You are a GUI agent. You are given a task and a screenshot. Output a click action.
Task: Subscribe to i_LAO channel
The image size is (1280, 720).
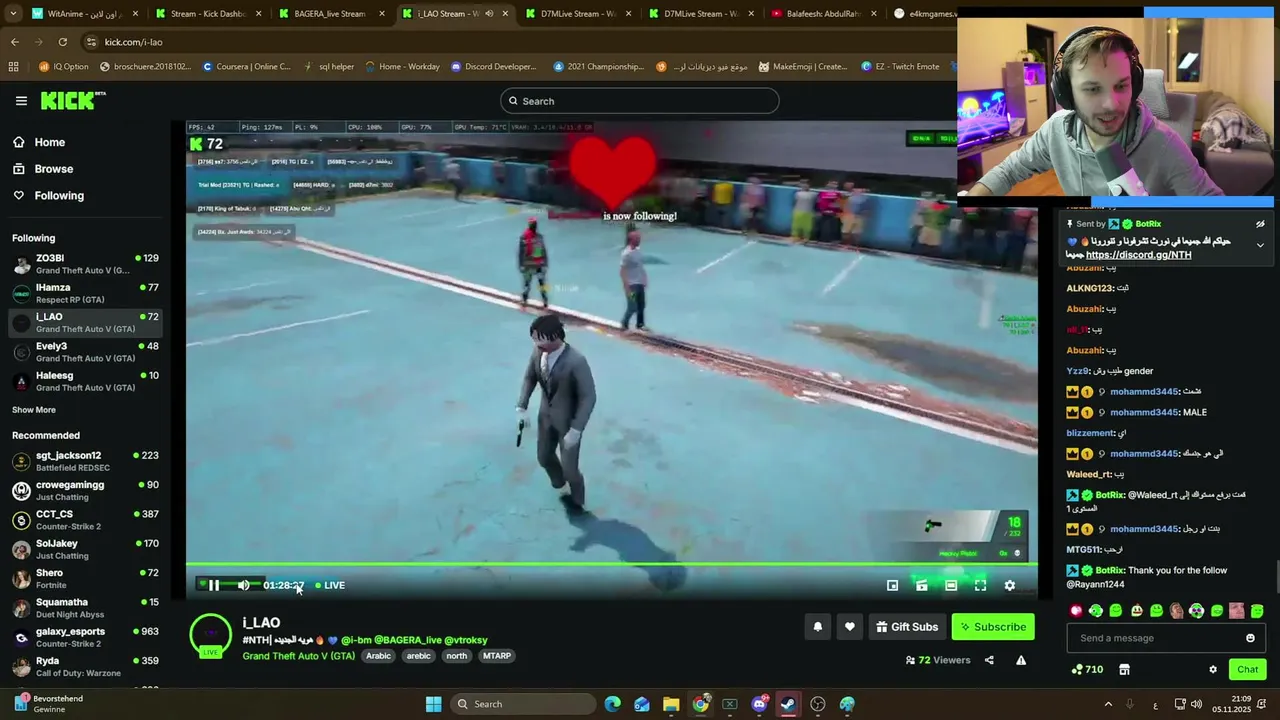(x=993, y=627)
